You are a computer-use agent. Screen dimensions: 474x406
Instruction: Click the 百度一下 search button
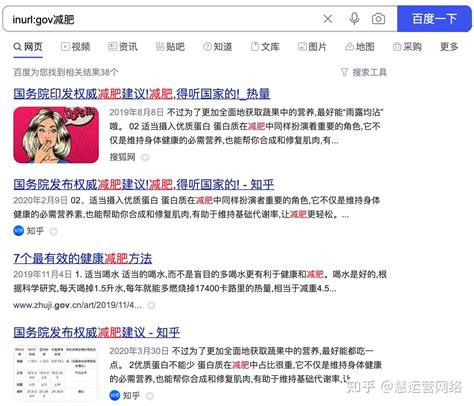point(434,19)
